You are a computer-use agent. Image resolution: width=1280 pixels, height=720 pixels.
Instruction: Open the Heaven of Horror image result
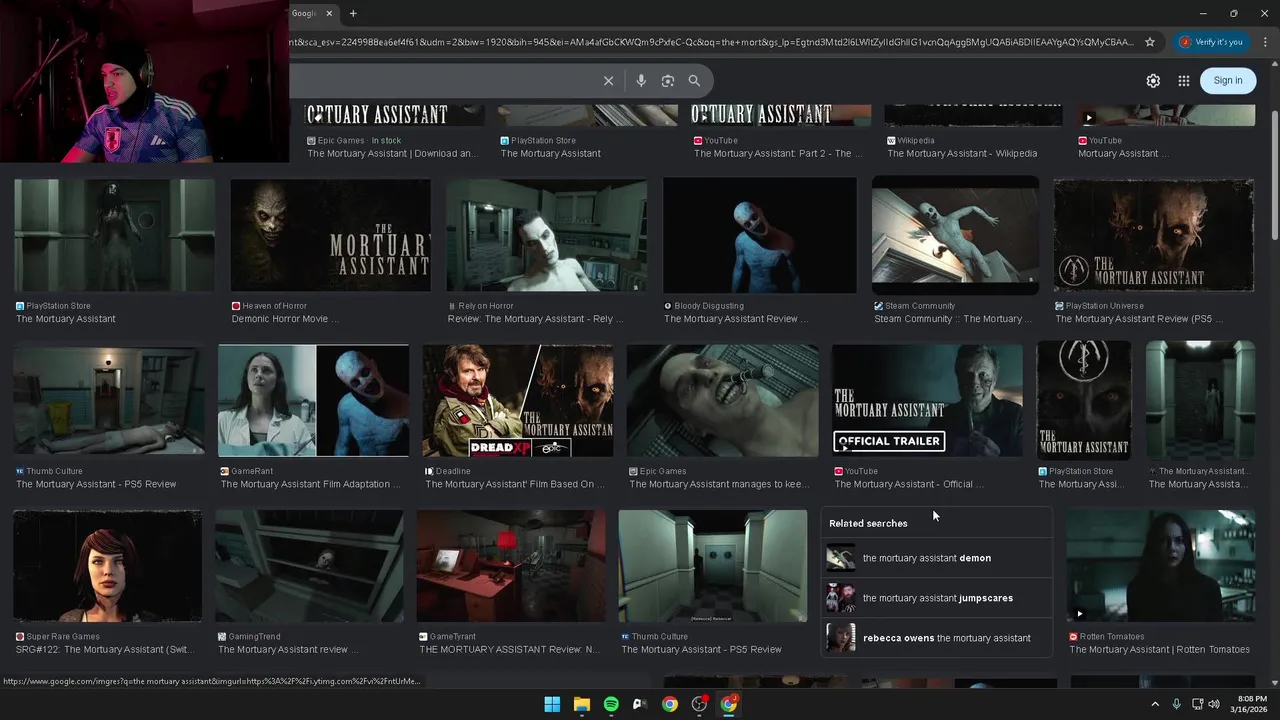[330, 236]
